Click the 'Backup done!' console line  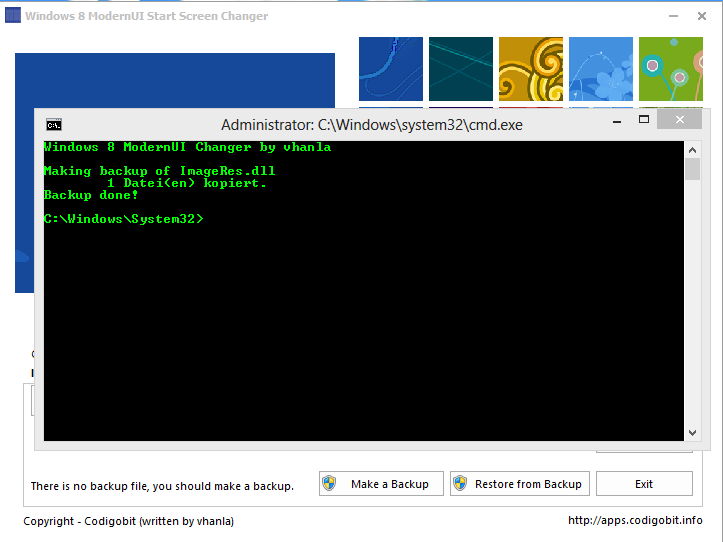click(x=91, y=195)
